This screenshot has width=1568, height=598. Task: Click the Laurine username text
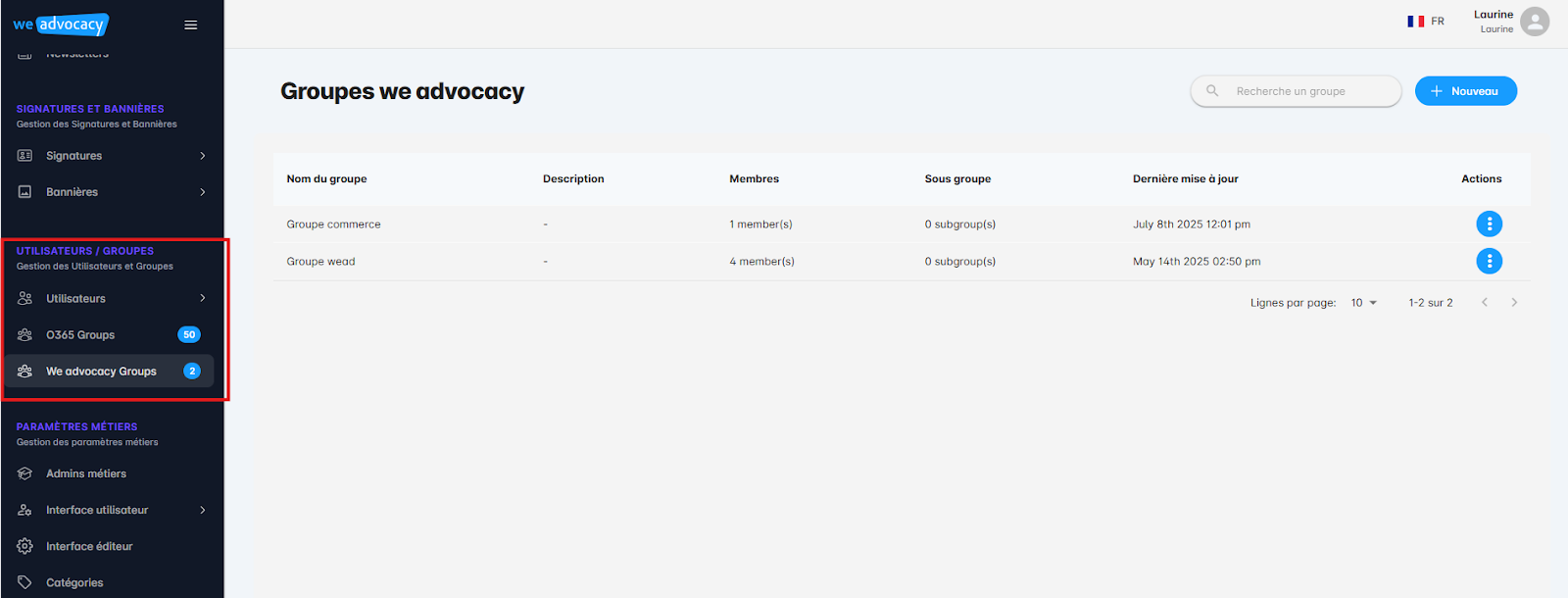point(1494,15)
